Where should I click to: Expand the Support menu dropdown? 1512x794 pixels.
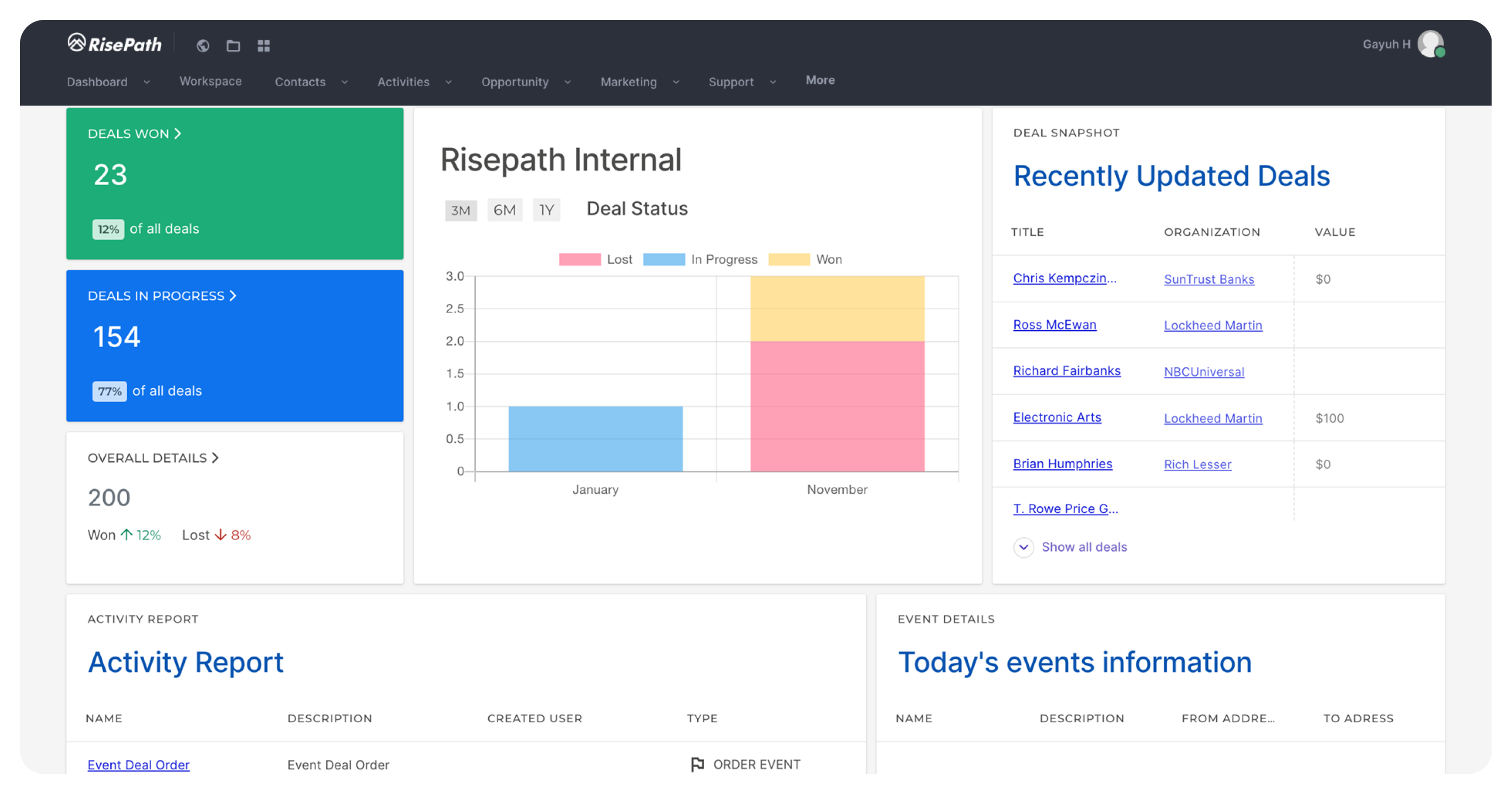click(x=772, y=82)
